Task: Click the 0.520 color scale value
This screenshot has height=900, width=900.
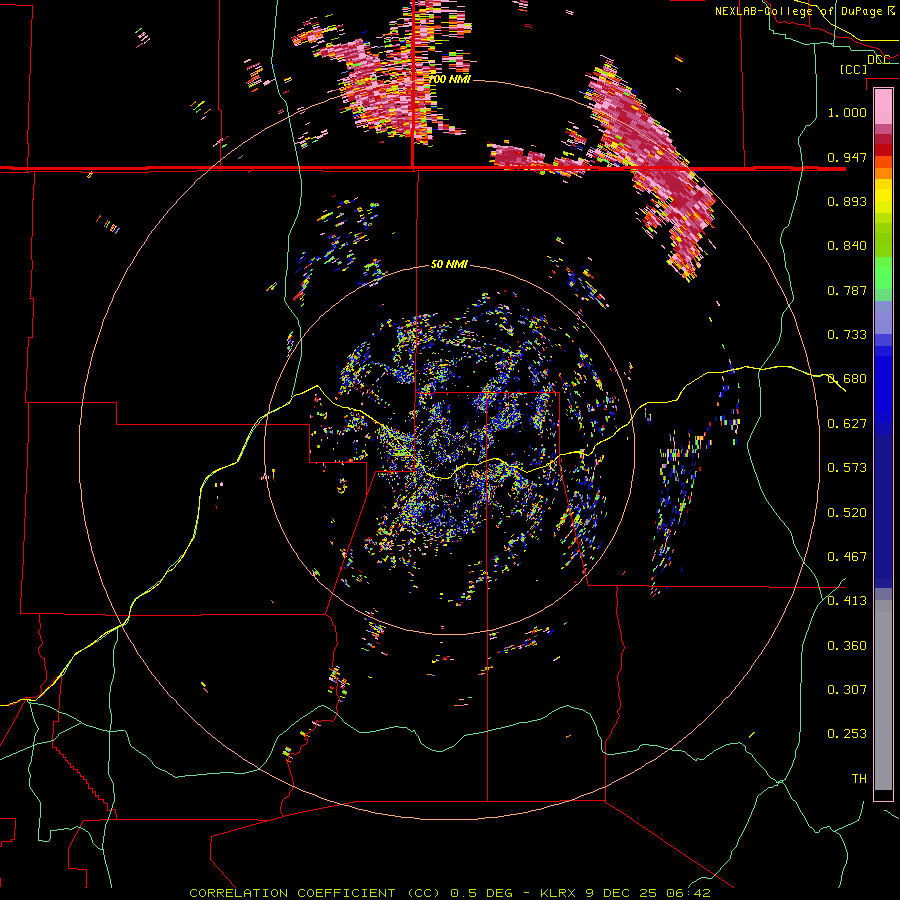Action: coord(847,513)
